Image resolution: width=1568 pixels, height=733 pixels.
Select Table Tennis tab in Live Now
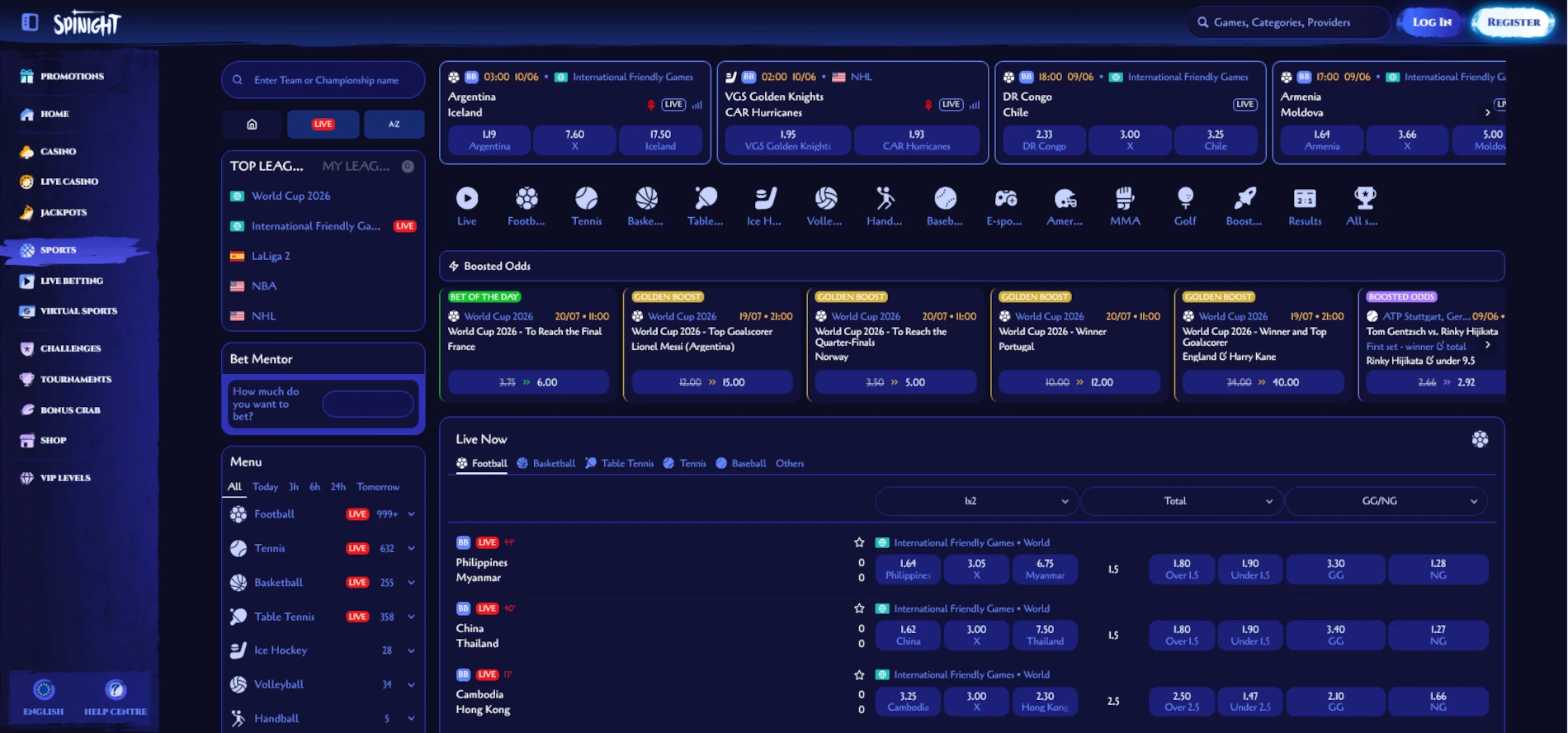pyautogui.click(x=620, y=463)
